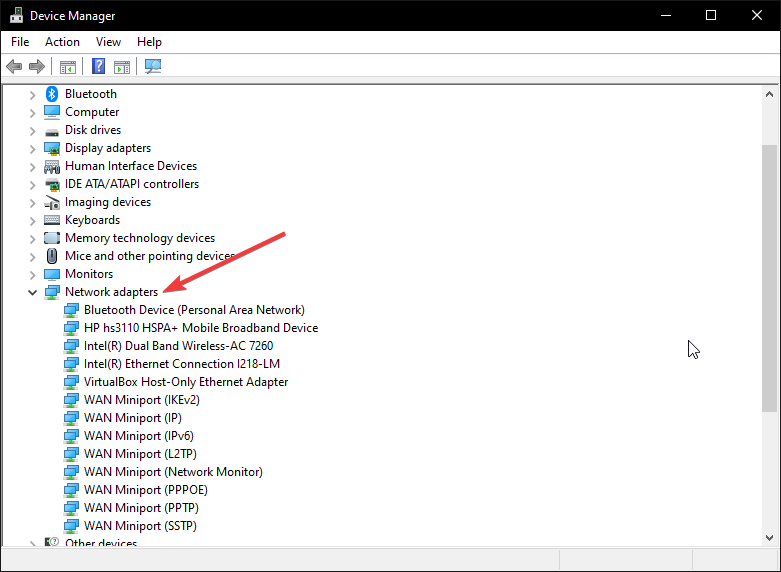The image size is (781, 572).
Task: Click the Imaging devices camera icon
Action: click(x=52, y=202)
